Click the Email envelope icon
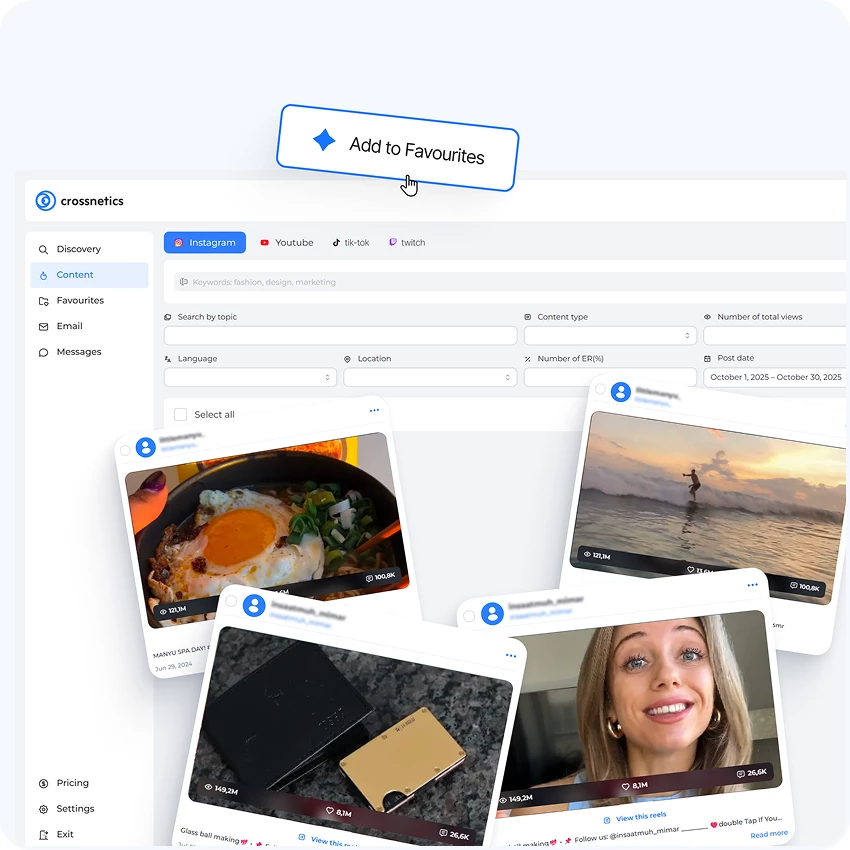 tap(43, 327)
